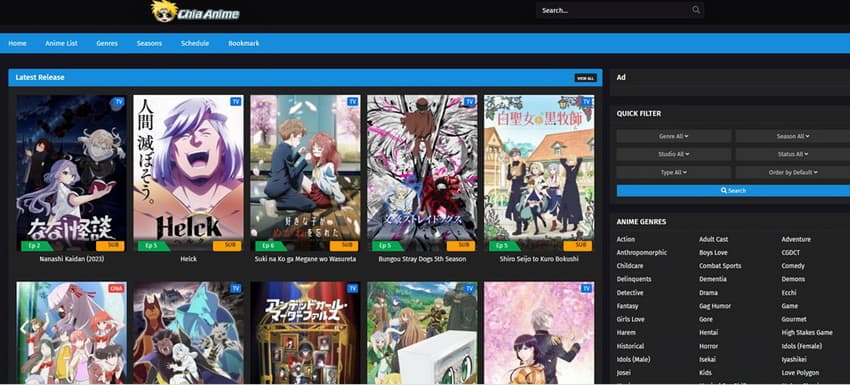
Task: Click the TV badge on Bungou Stray Dogs poster
Action: click(x=469, y=101)
